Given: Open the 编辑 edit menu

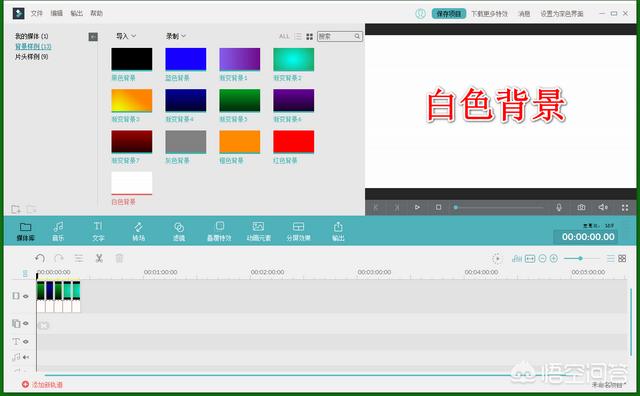Looking at the screenshot, I should click(57, 13).
